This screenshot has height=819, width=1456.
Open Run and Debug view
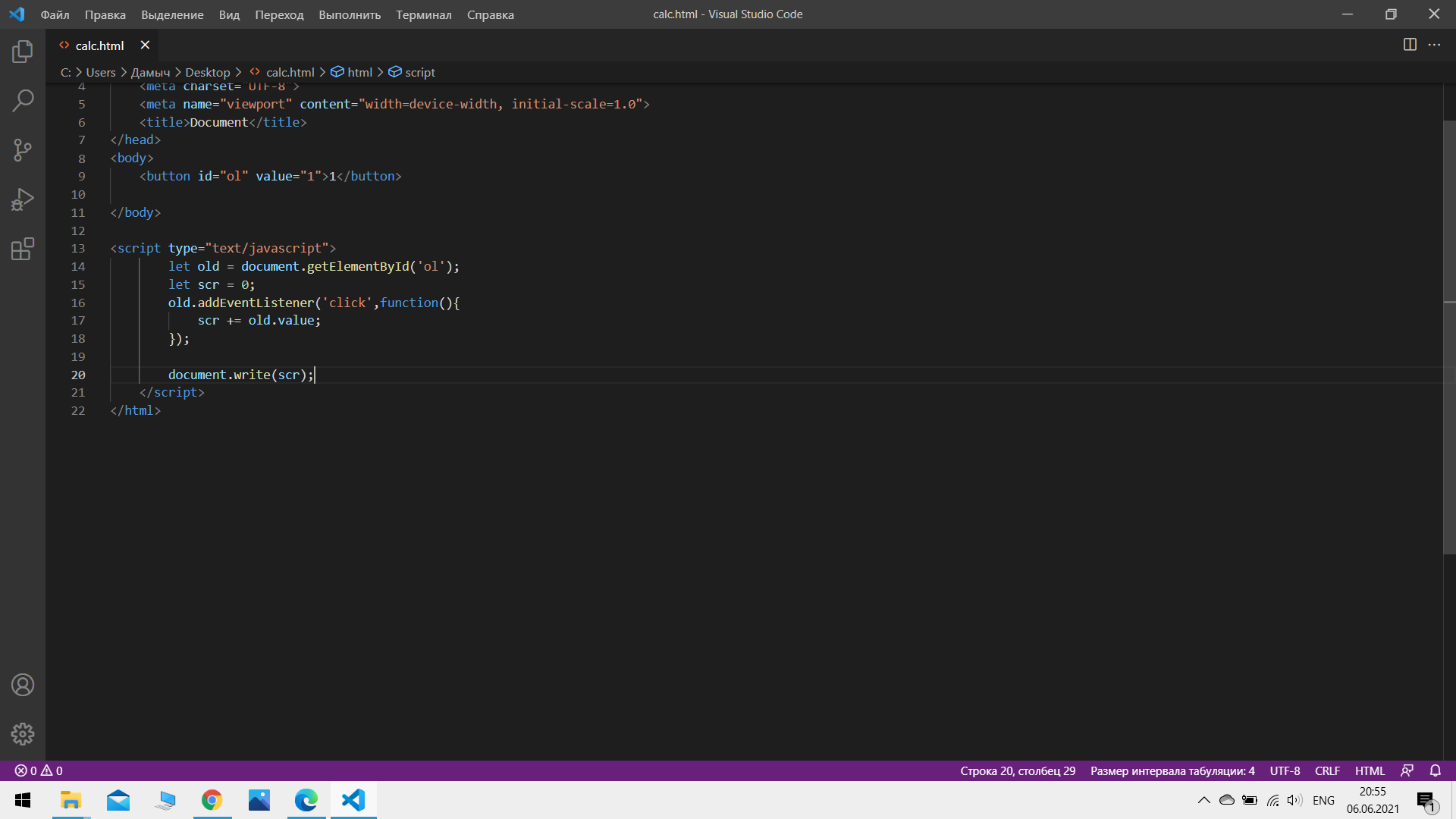pyautogui.click(x=23, y=199)
